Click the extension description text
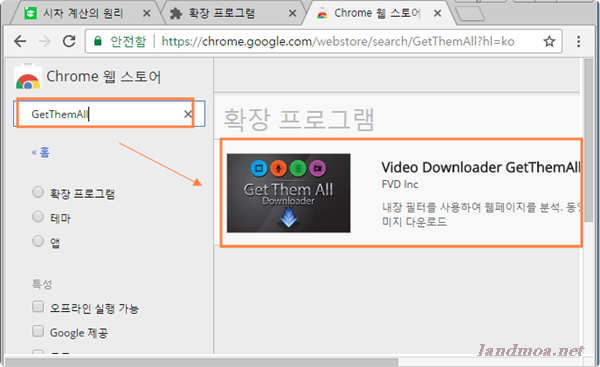This screenshot has height=367, width=600. [481, 215]
